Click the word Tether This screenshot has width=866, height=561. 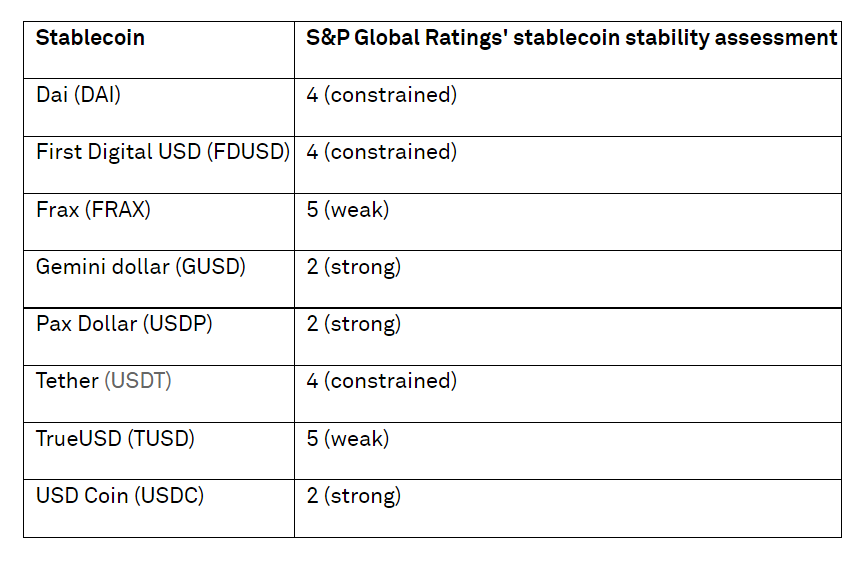tap(67, 381)
